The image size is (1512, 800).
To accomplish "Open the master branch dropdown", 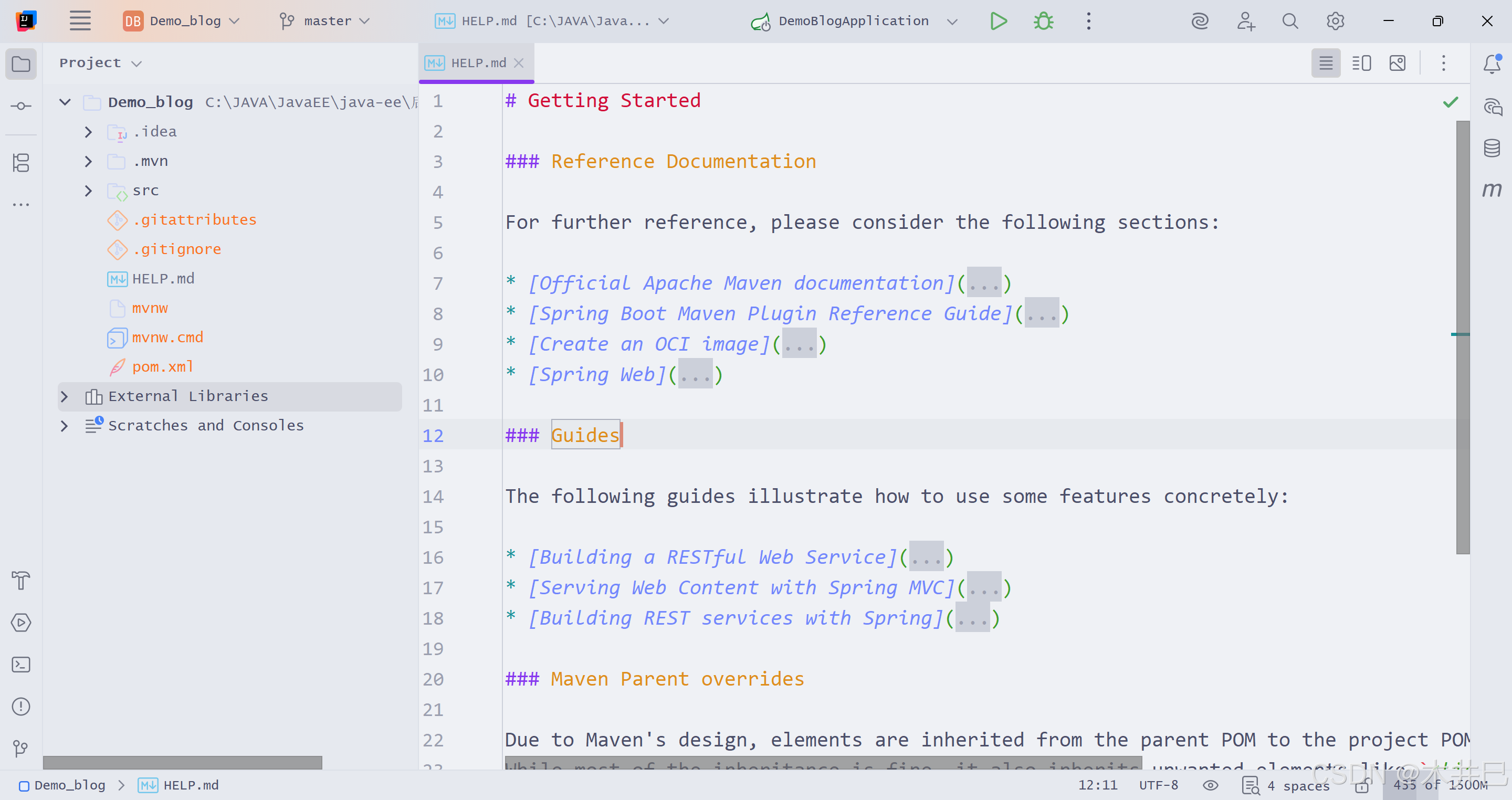I will click(325, 21).
